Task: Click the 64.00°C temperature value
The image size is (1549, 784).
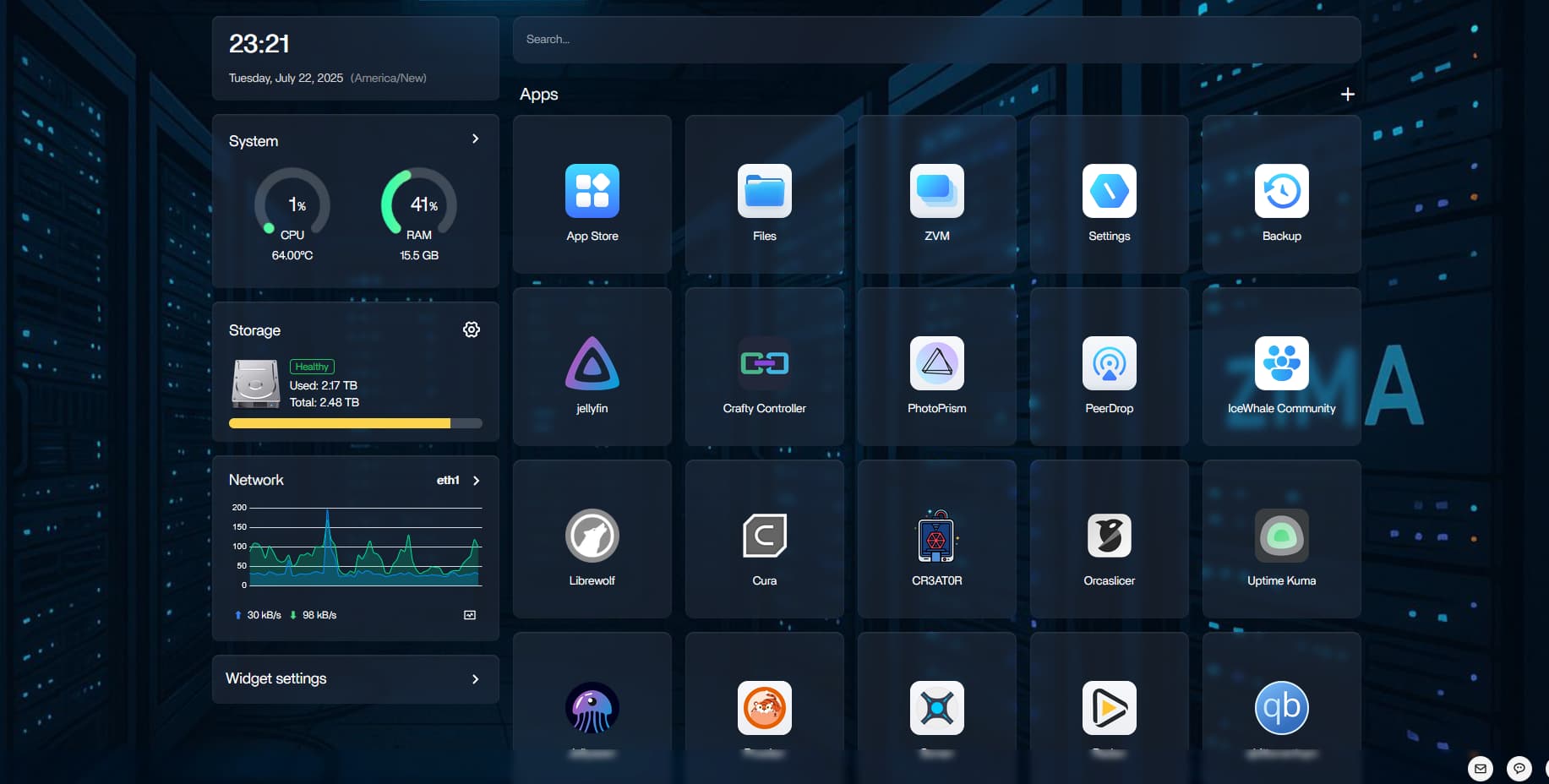Action: (x=292, y=255)
